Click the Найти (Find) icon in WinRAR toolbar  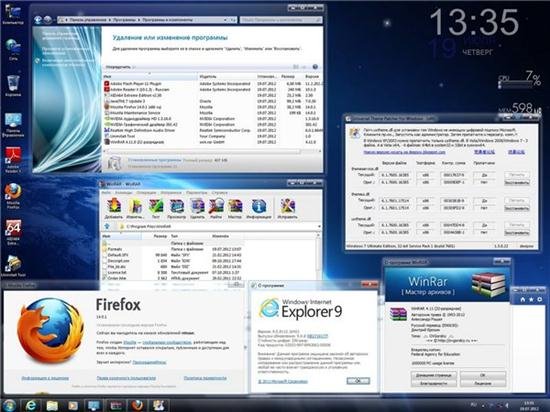216,208
